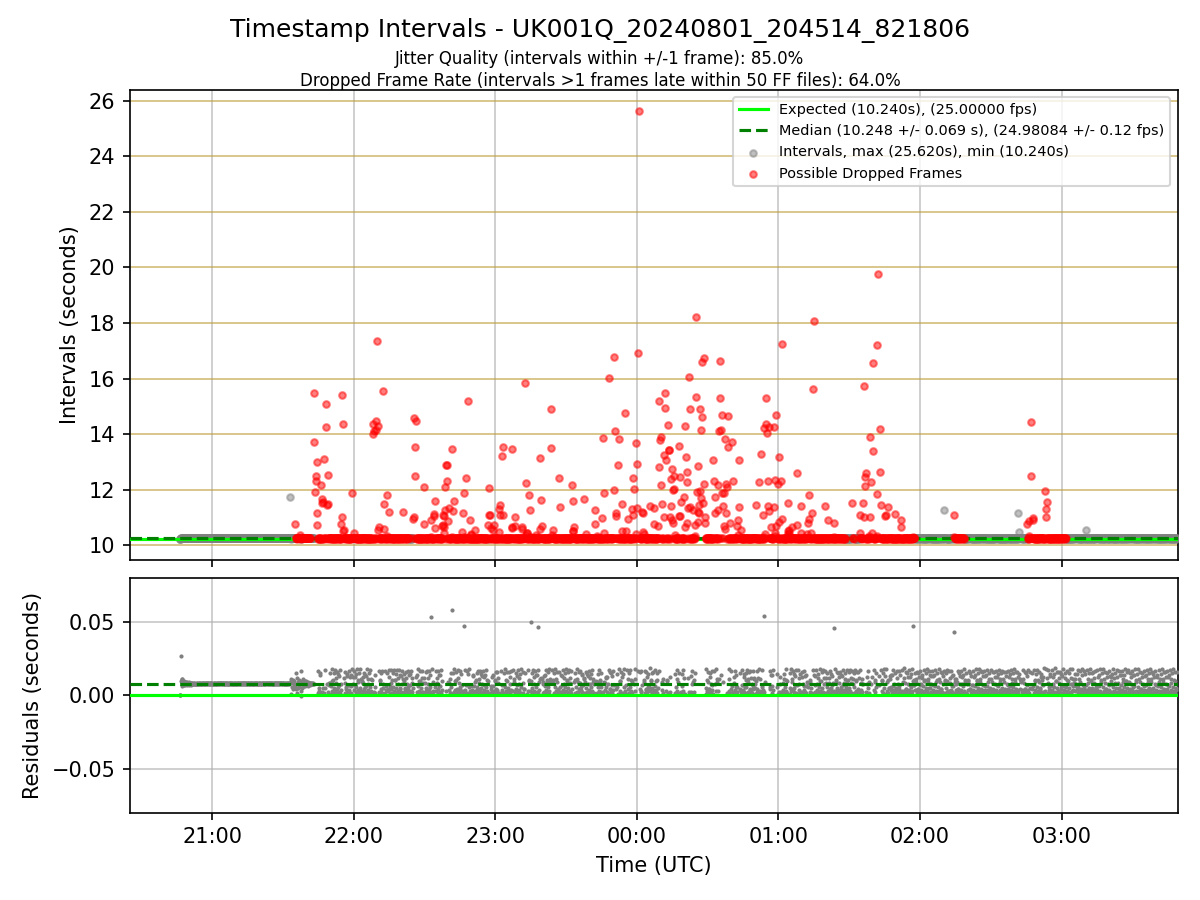Click the "Jitter Quality" 85.0% subtitle line
The image size is (1200, 900).
click(599, 58)
